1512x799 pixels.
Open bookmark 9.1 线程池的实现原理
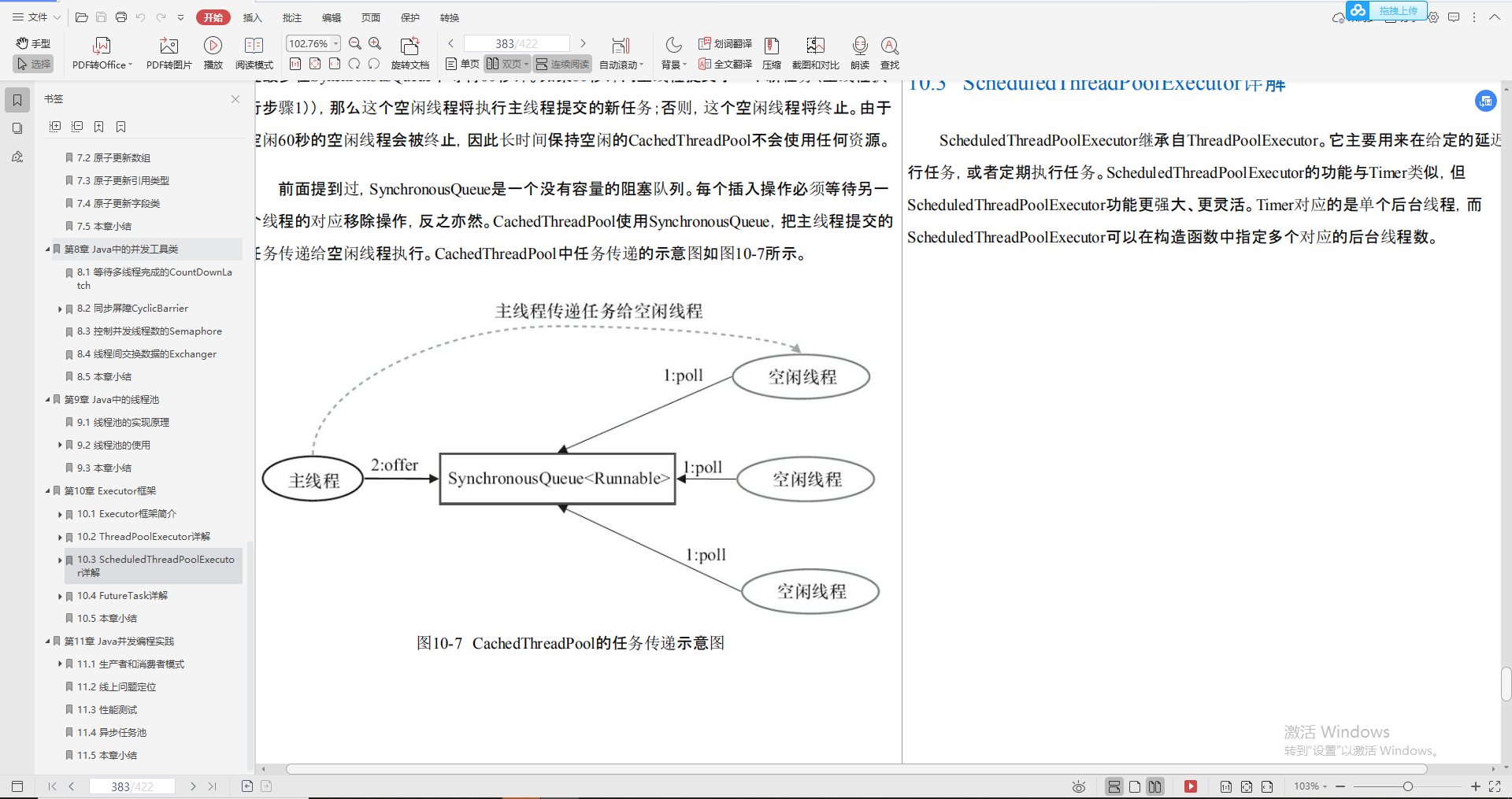click(x=123, y=423)
